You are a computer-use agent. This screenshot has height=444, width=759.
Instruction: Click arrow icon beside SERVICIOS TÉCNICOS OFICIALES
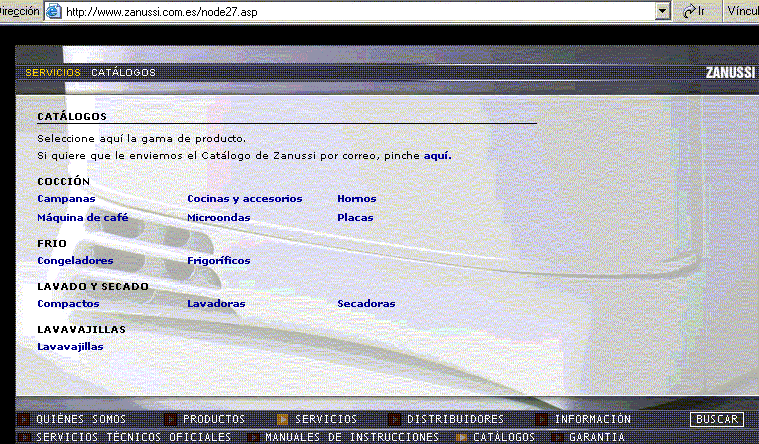(24, 438)
